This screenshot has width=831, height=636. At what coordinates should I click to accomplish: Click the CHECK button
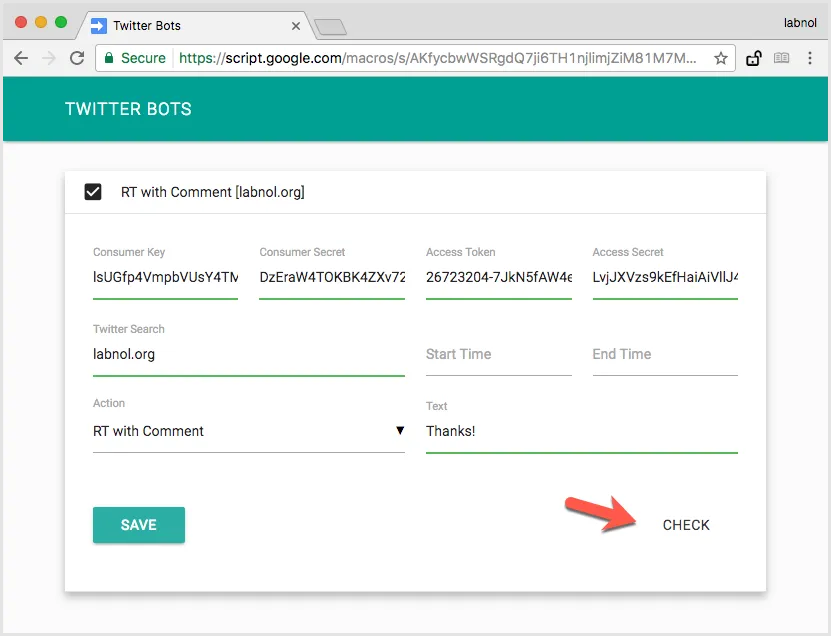tap(686, 525)
